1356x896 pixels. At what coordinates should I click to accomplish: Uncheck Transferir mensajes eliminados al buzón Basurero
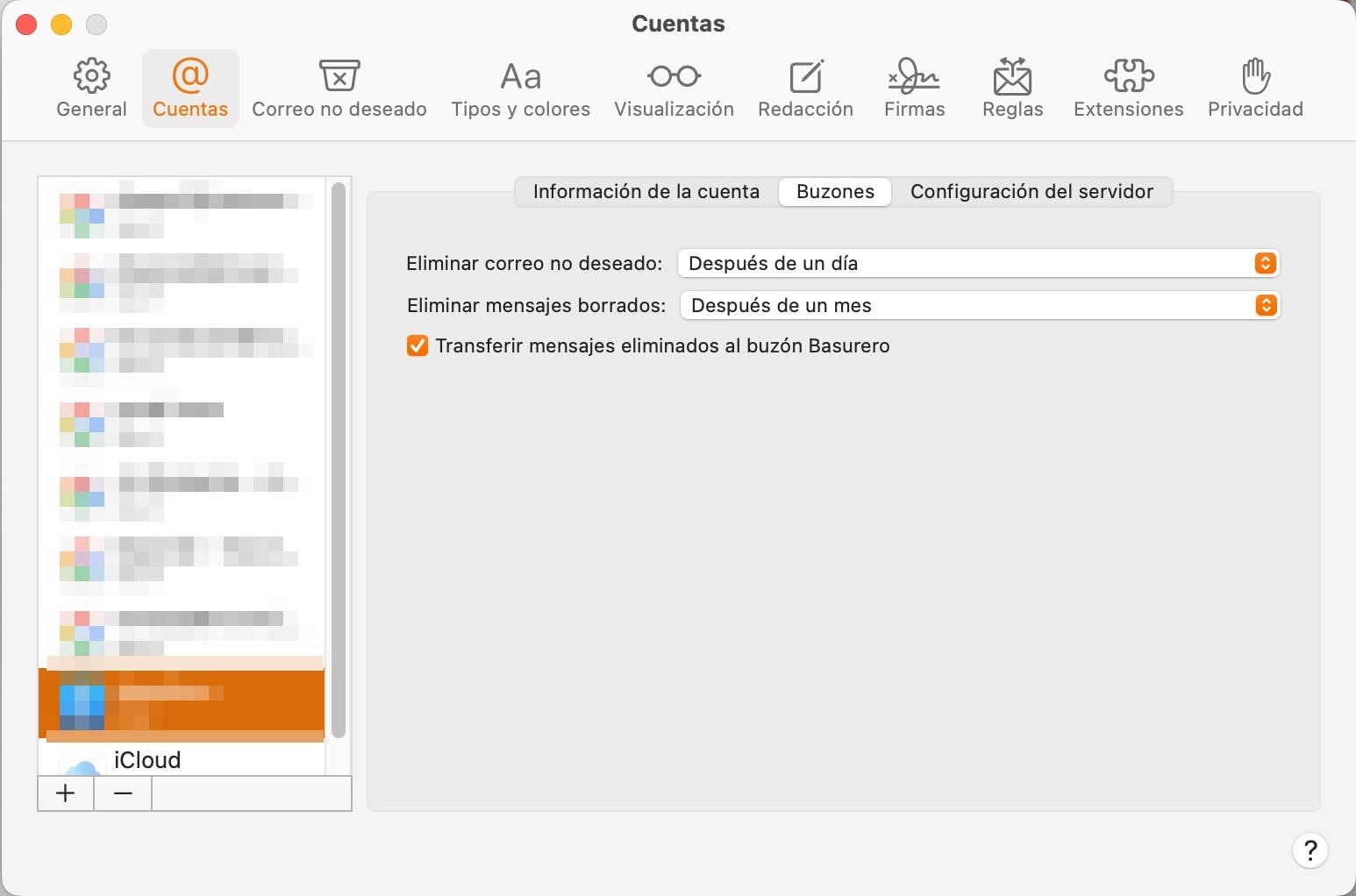click(417, 345)
